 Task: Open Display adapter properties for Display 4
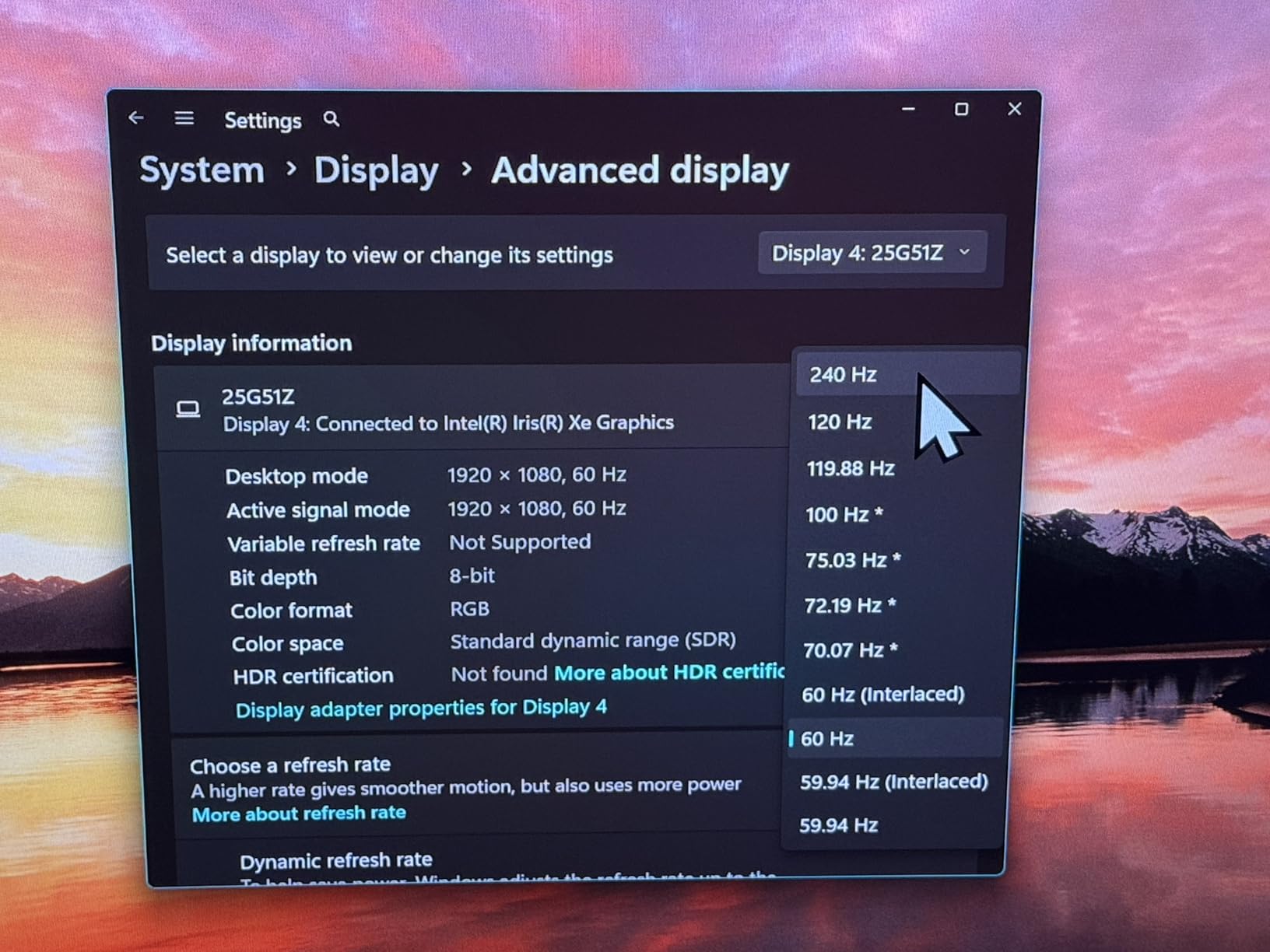tap(421, 709)
